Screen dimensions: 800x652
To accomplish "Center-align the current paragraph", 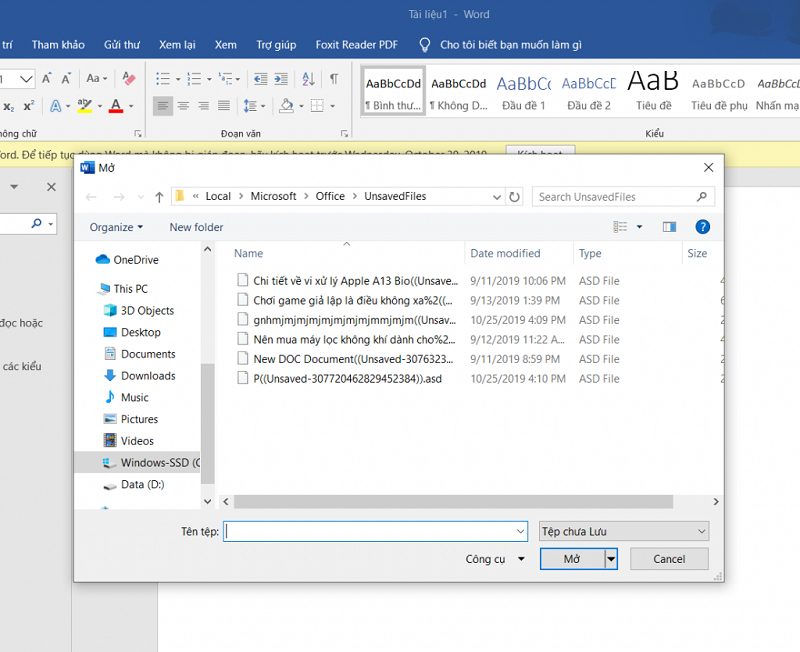I will point(184,105).
